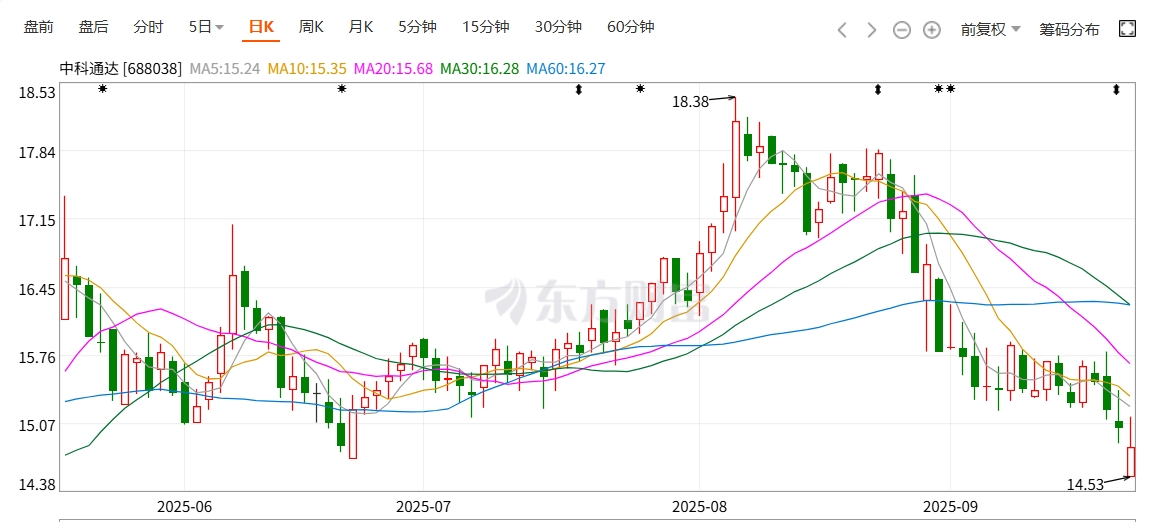
Task: Click the MA60:16.27 indicator label
Action: tap(565, 69)
